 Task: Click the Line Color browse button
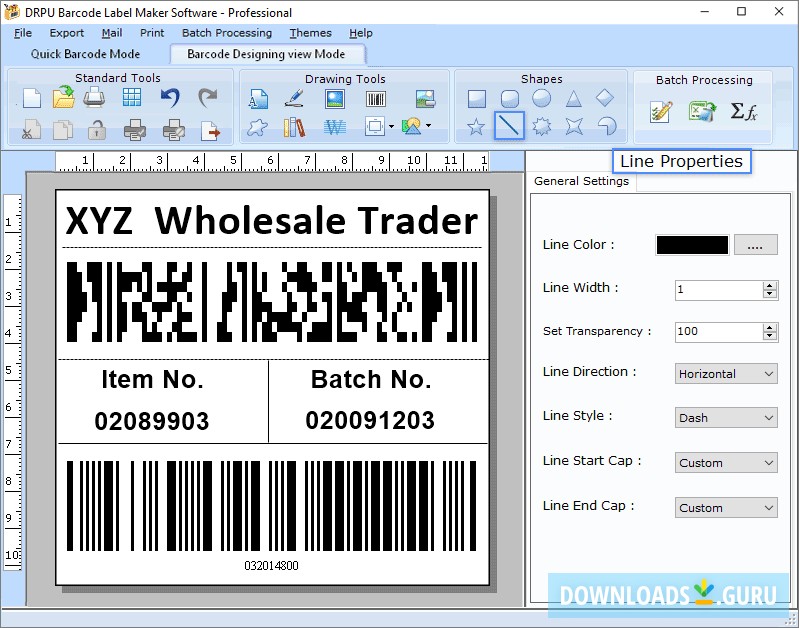tap(756, 245)
